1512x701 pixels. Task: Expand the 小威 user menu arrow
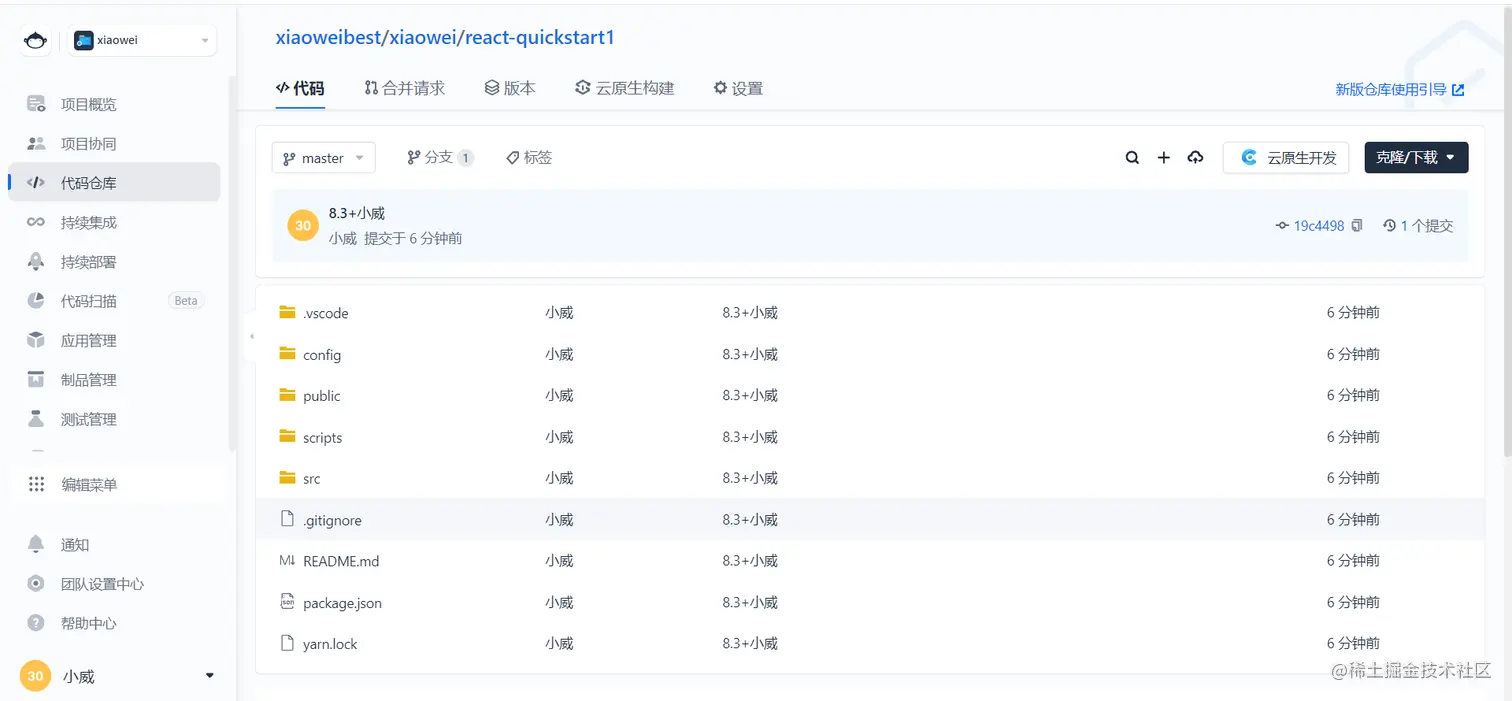click(210, 676)
